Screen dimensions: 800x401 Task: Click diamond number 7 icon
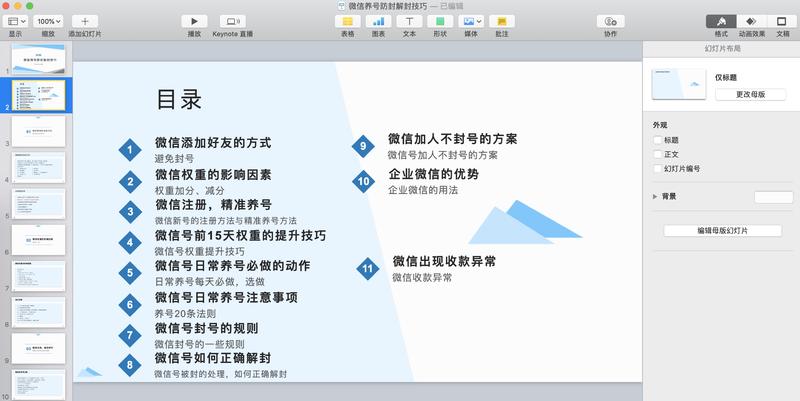point(130,335)
